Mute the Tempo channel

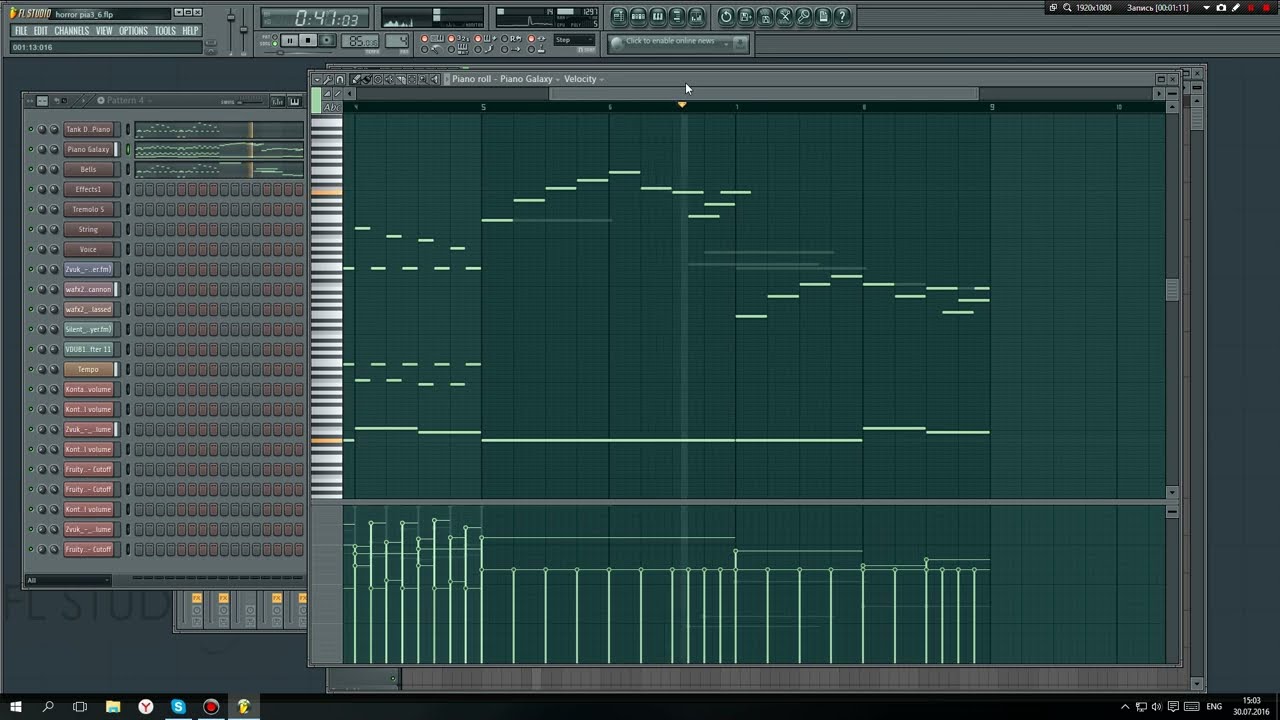[x=30, y=369]
